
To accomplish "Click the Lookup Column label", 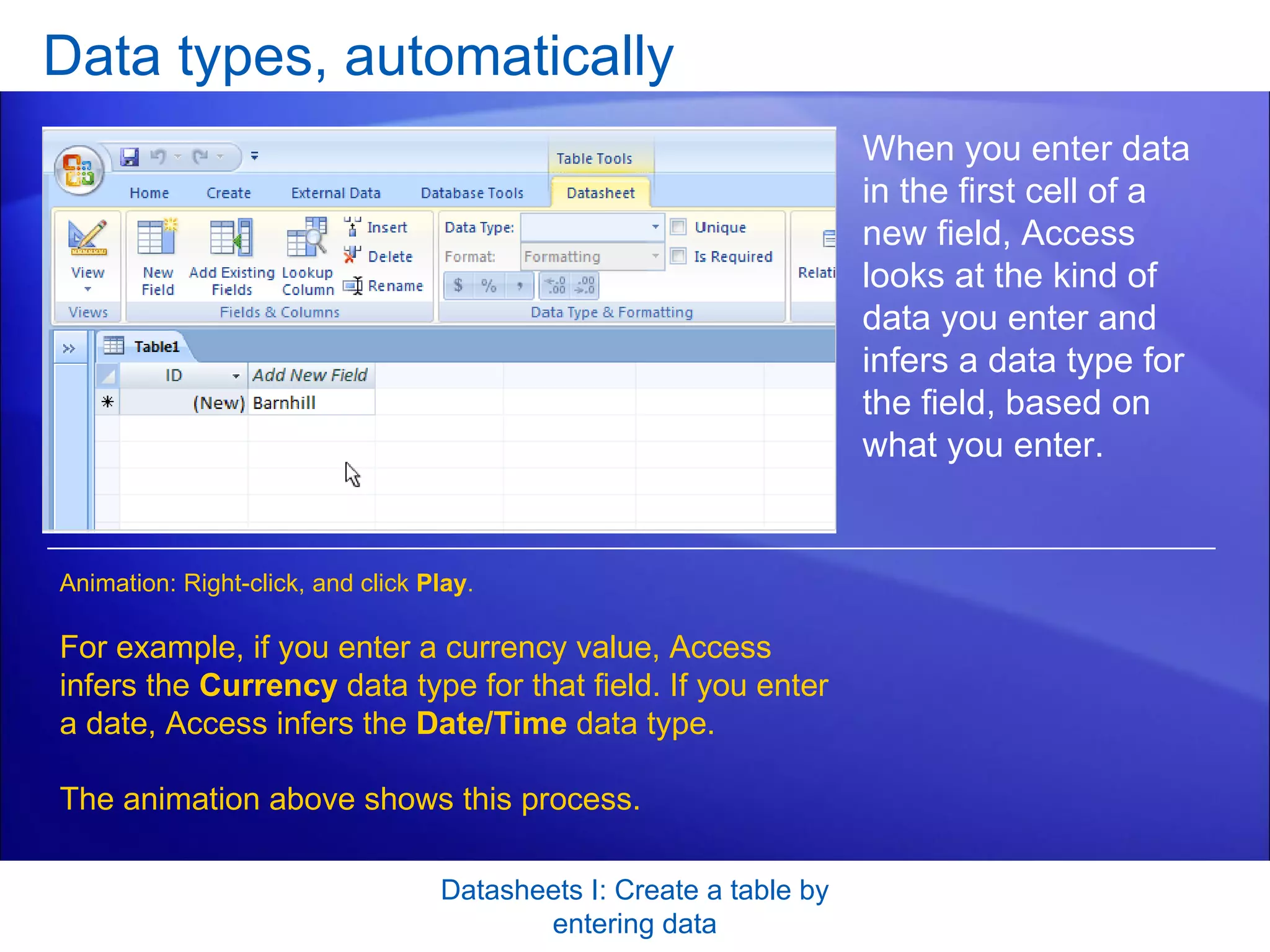I will [x=308, y=281].
